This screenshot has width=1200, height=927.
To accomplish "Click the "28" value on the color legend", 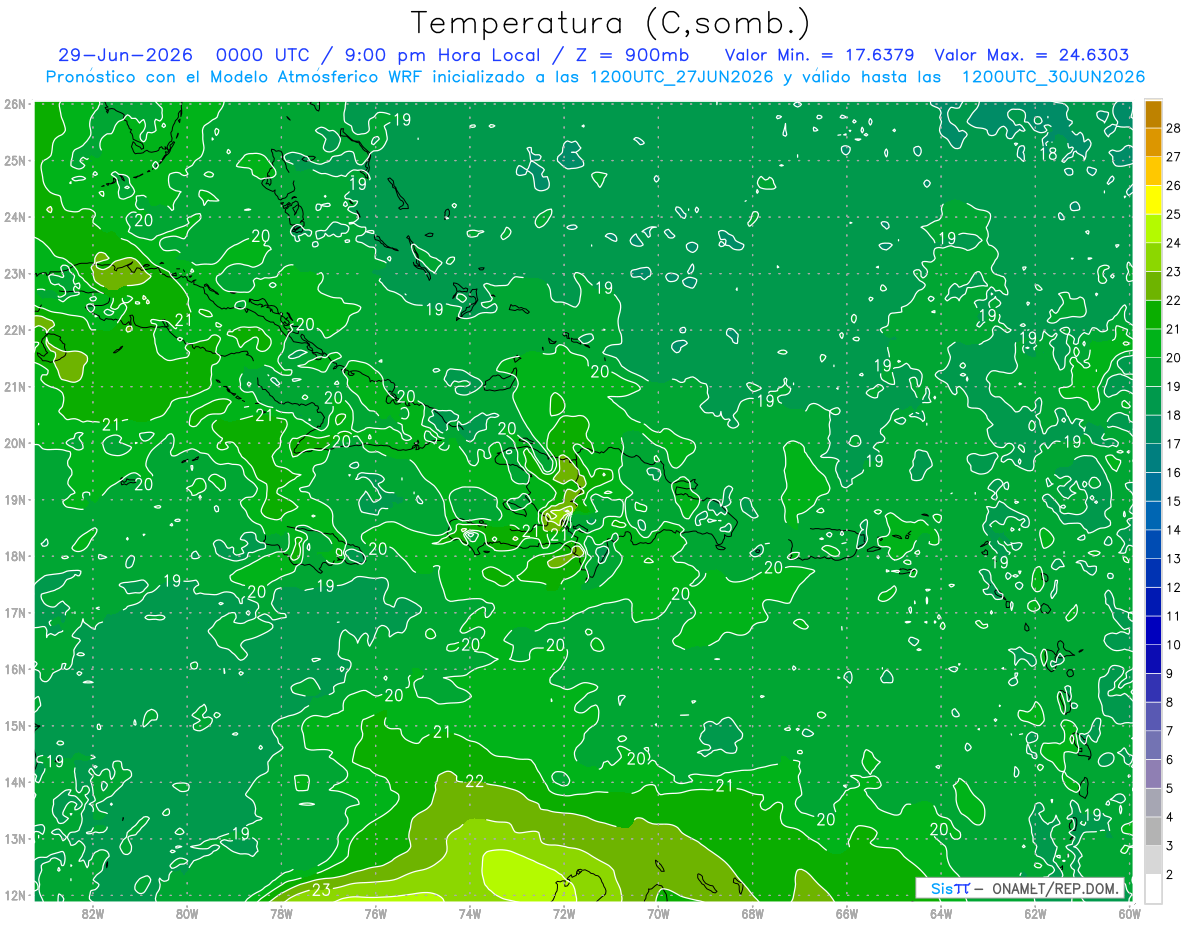I will pos(1173,128).
